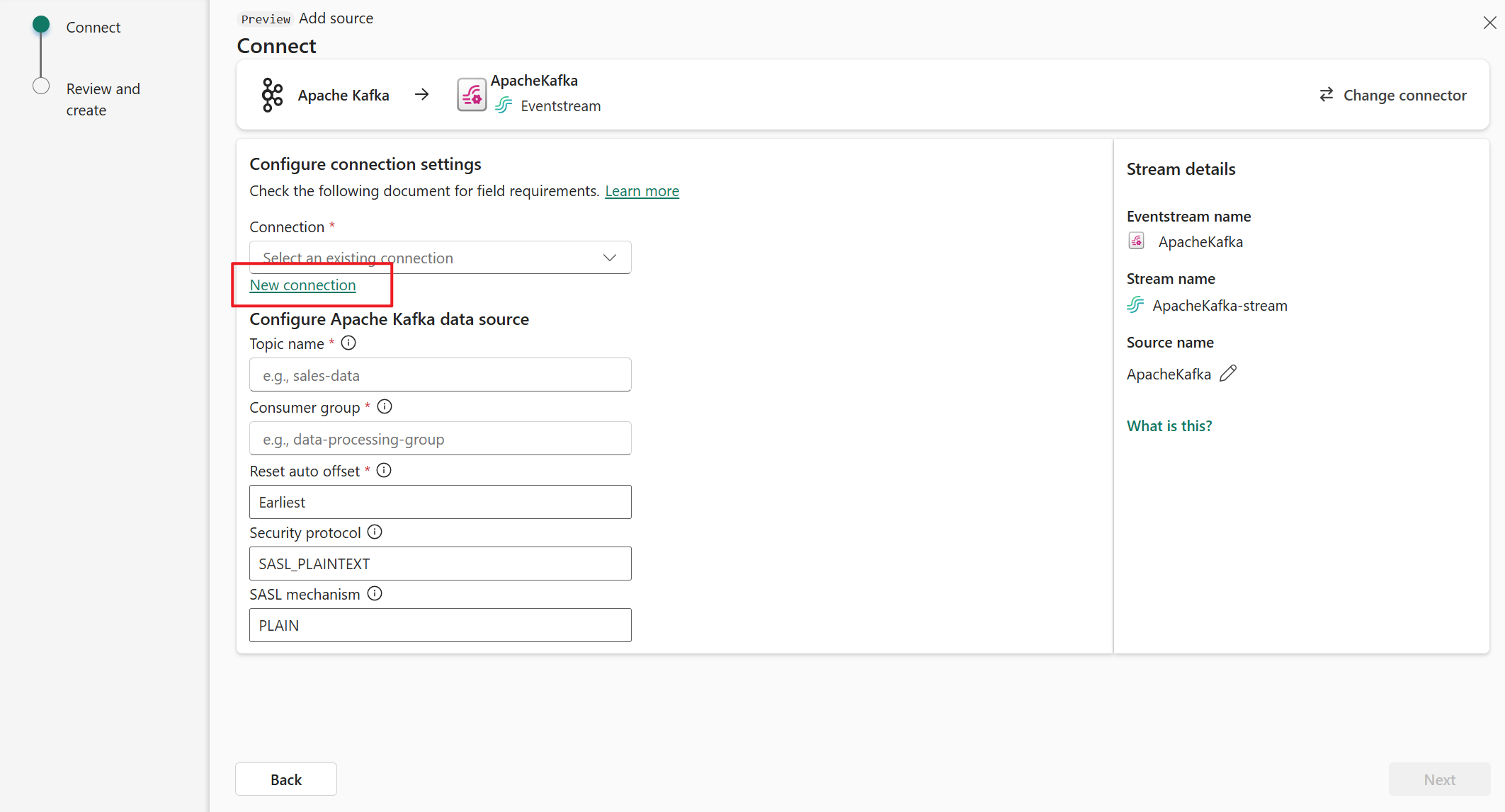This screenshot has width=1505, height=812.
Task: Click the Topic name input field
Action: (x=441, y=374)
